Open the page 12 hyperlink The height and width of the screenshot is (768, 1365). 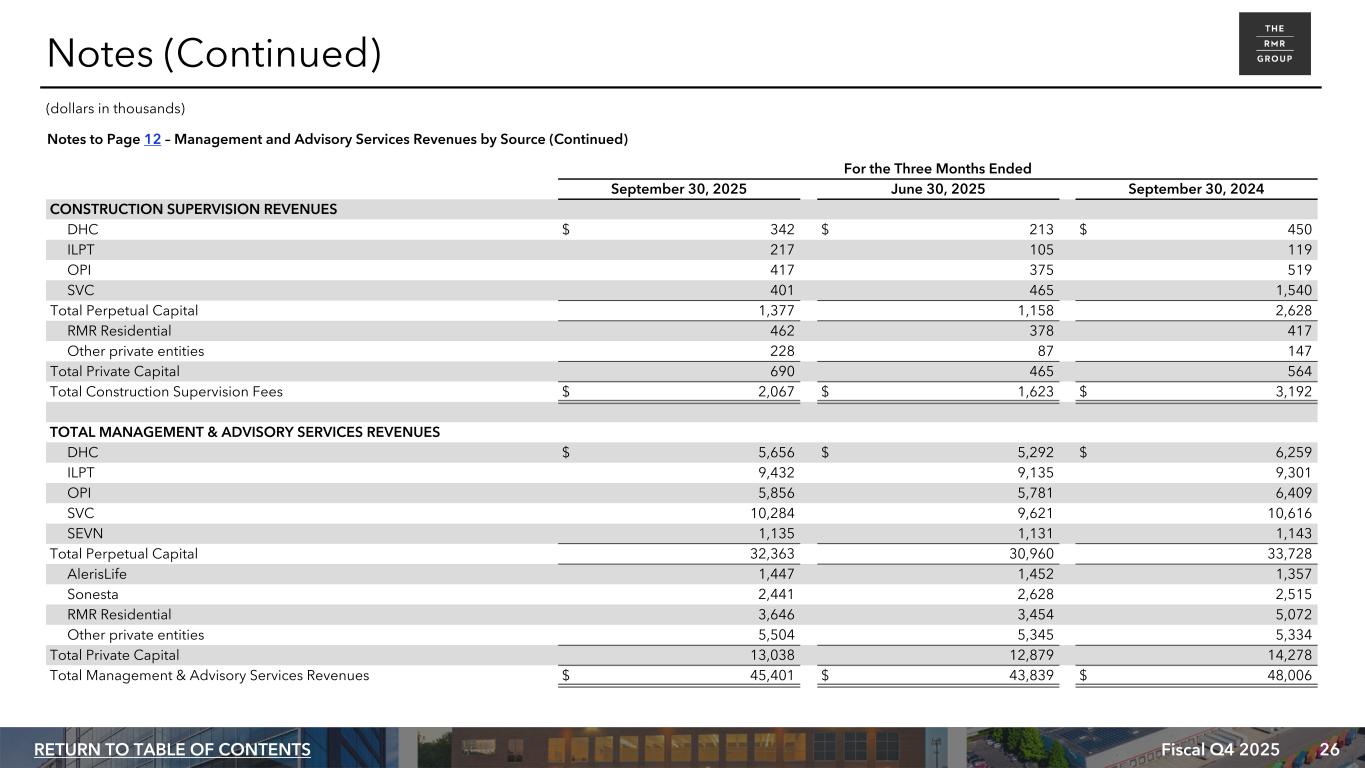(152, 139)
